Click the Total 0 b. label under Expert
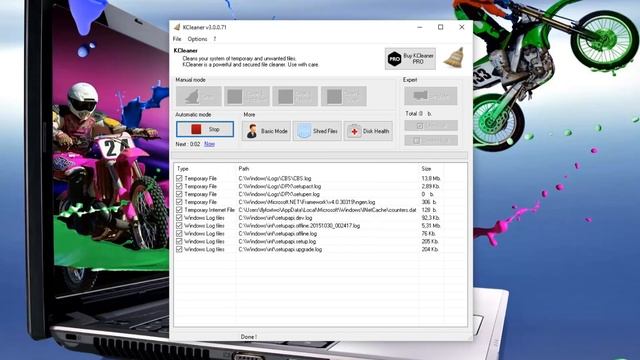This screenshot has height=360, width=640. click(419, 113)
